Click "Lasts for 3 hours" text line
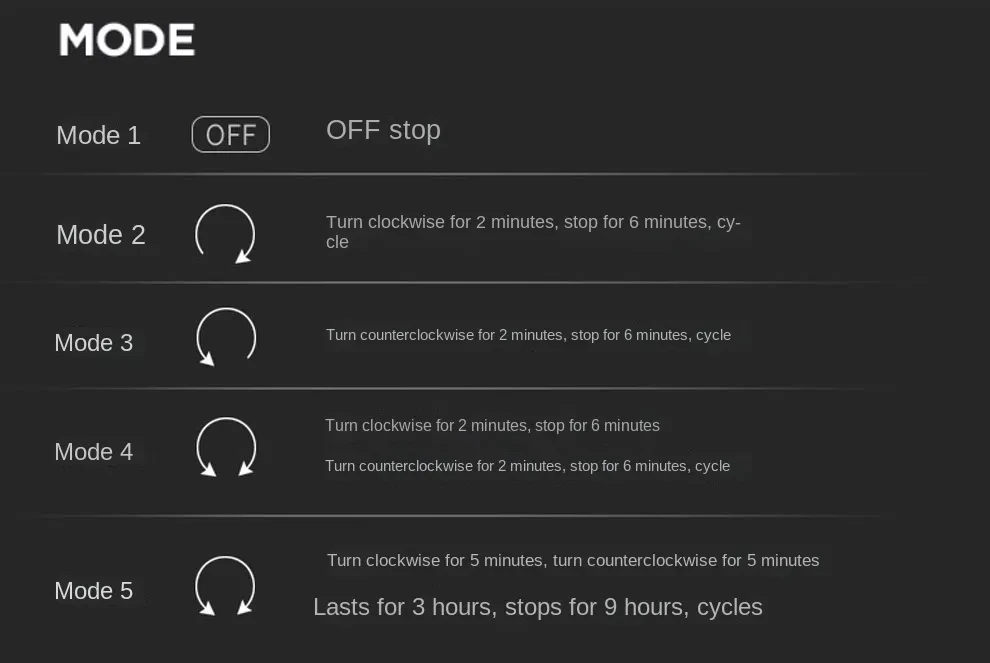Image resolution: width=990 pixels, height=663 pixels. coord(537,607)
